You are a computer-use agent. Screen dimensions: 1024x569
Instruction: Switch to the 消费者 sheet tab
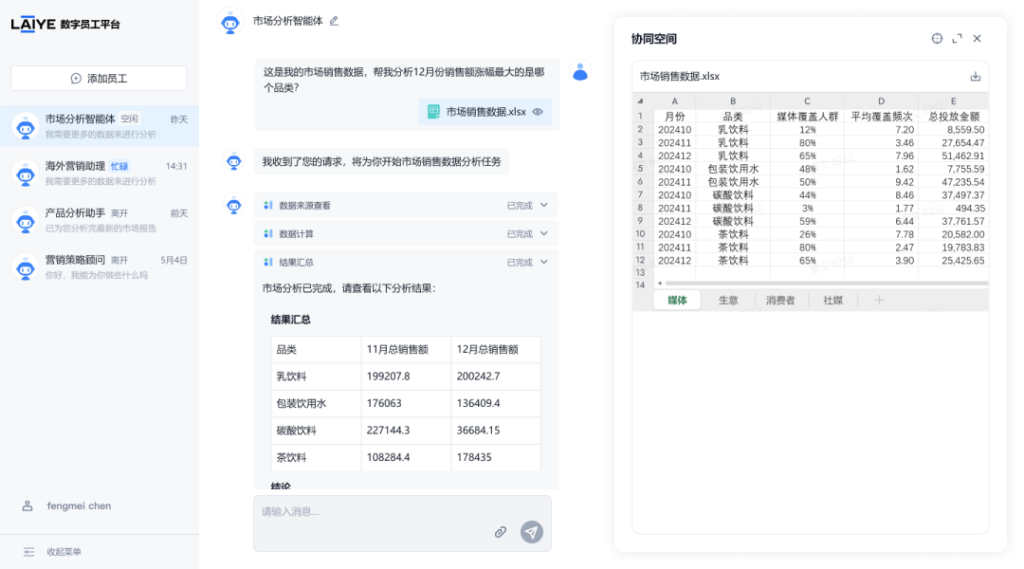point(780,300)
